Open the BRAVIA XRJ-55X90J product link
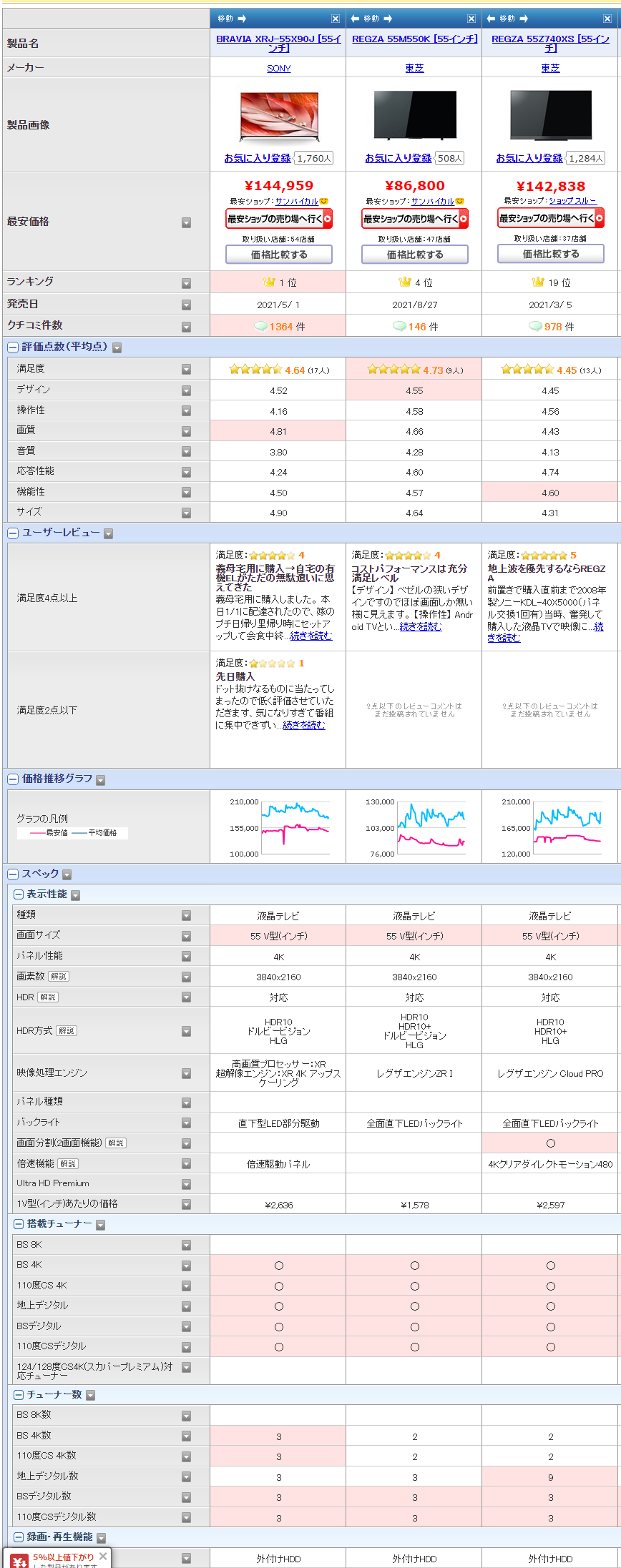The image size is (621, 1568). [279, 44]
